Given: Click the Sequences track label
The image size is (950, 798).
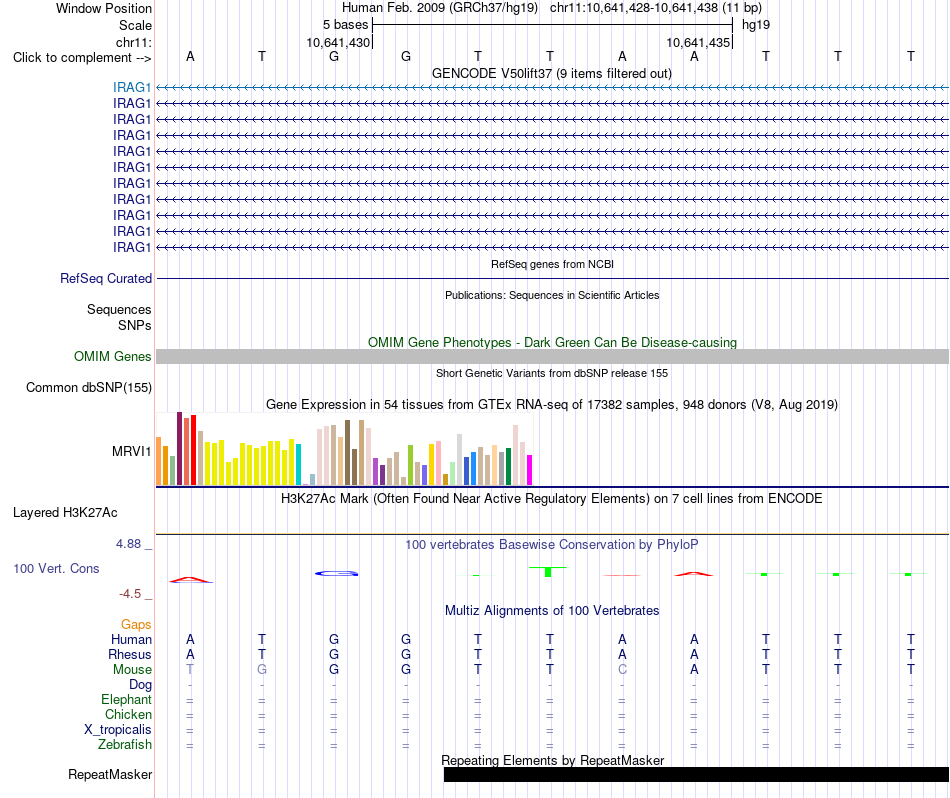Looking at the screenshot, I should [x=119, y=310].
